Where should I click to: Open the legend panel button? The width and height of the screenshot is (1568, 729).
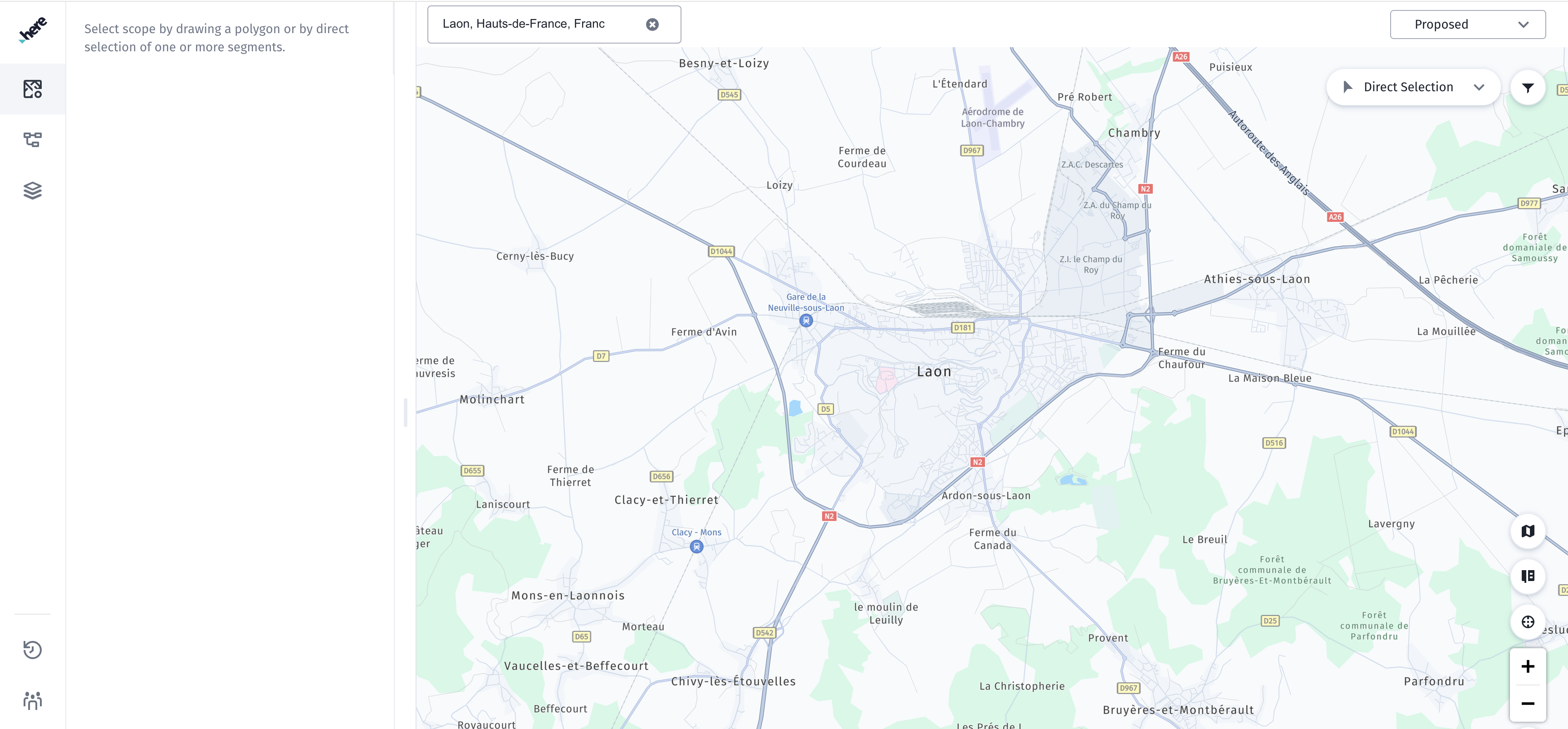(x=1527, y=576)
